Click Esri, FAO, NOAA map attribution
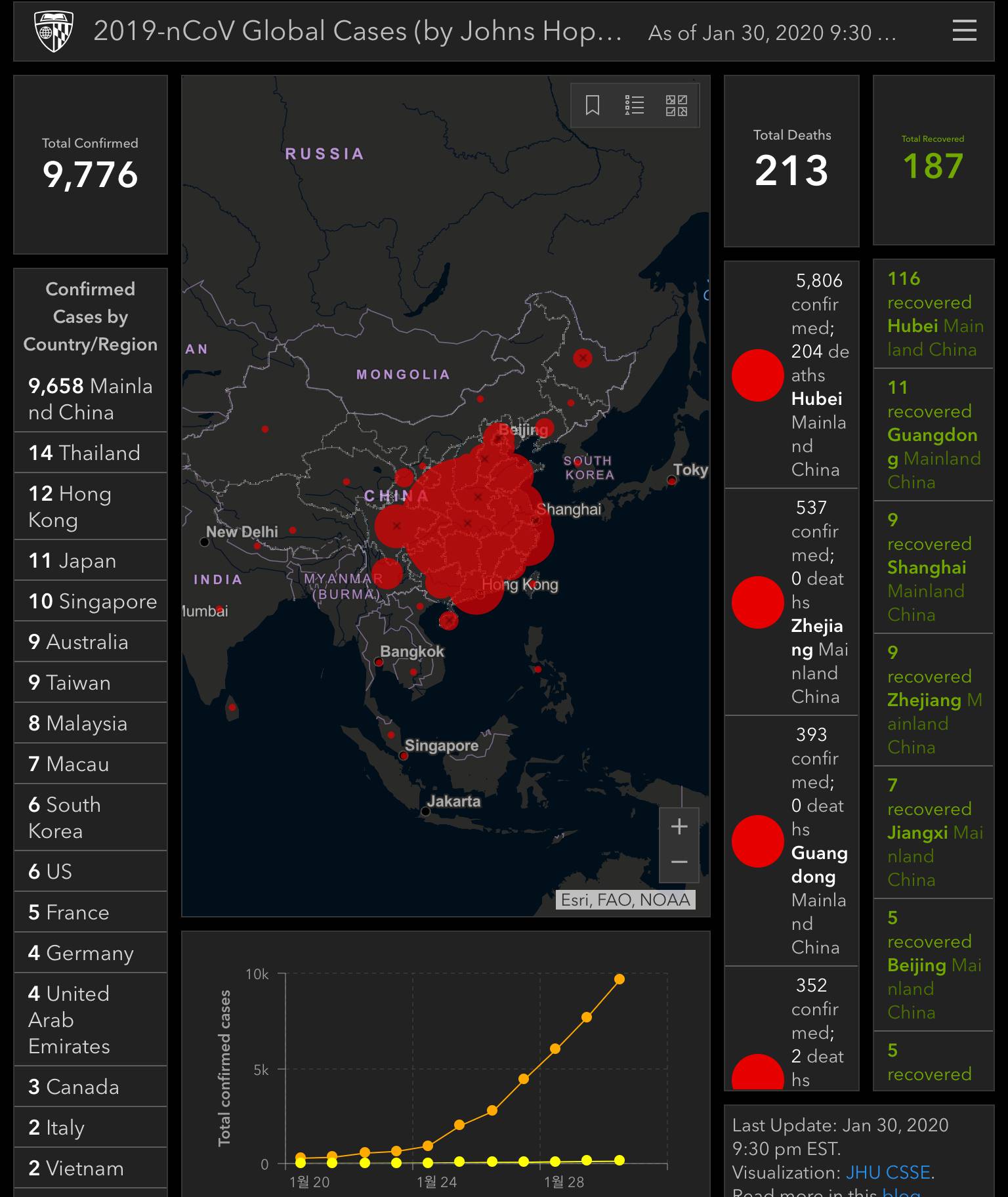 click(625, 900)
